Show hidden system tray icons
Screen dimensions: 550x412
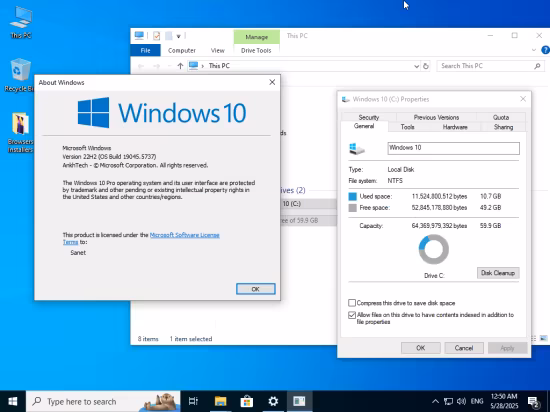point(435,401)
